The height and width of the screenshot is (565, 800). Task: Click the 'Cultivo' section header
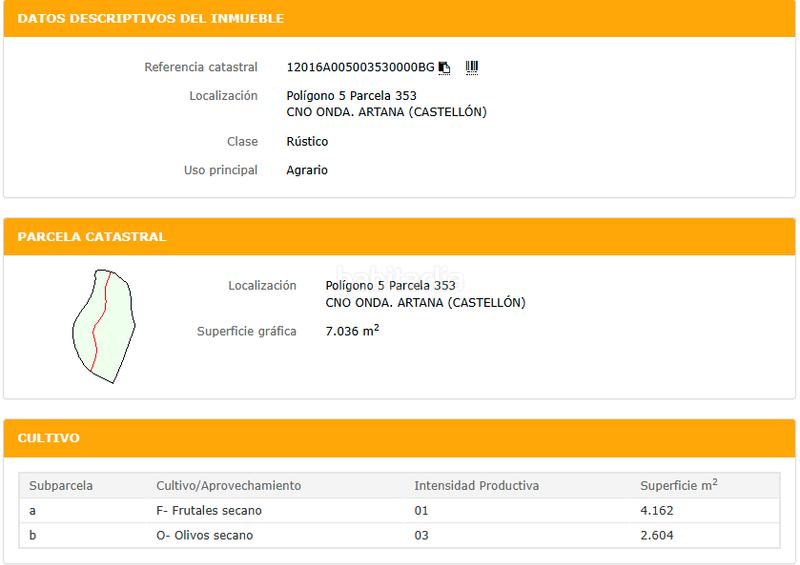(49, 438)
